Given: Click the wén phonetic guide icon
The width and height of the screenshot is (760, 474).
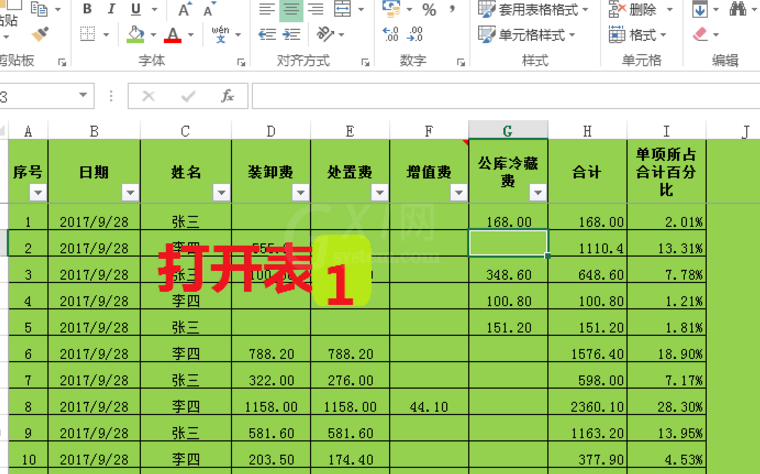Looking at the screenshot, I should (221, 34).
